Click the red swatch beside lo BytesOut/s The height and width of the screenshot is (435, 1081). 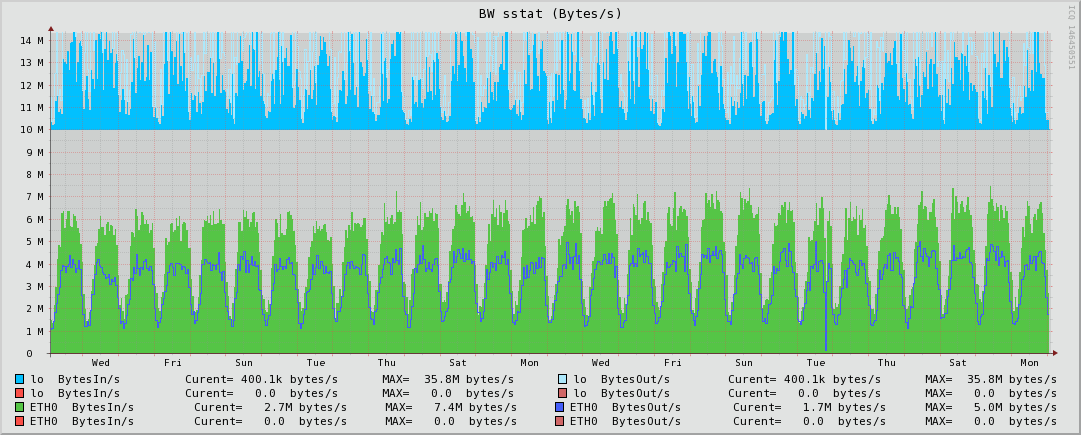562,394
